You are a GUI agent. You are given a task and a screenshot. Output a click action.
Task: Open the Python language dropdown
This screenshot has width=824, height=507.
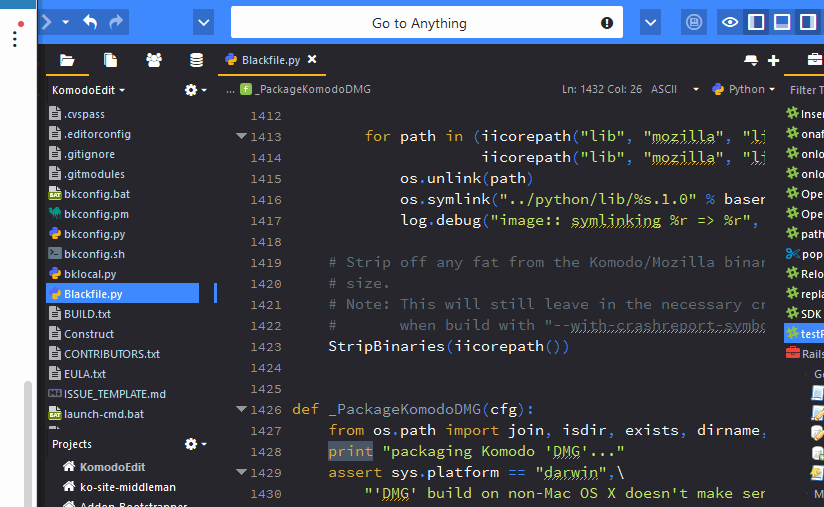pos(744,89)
